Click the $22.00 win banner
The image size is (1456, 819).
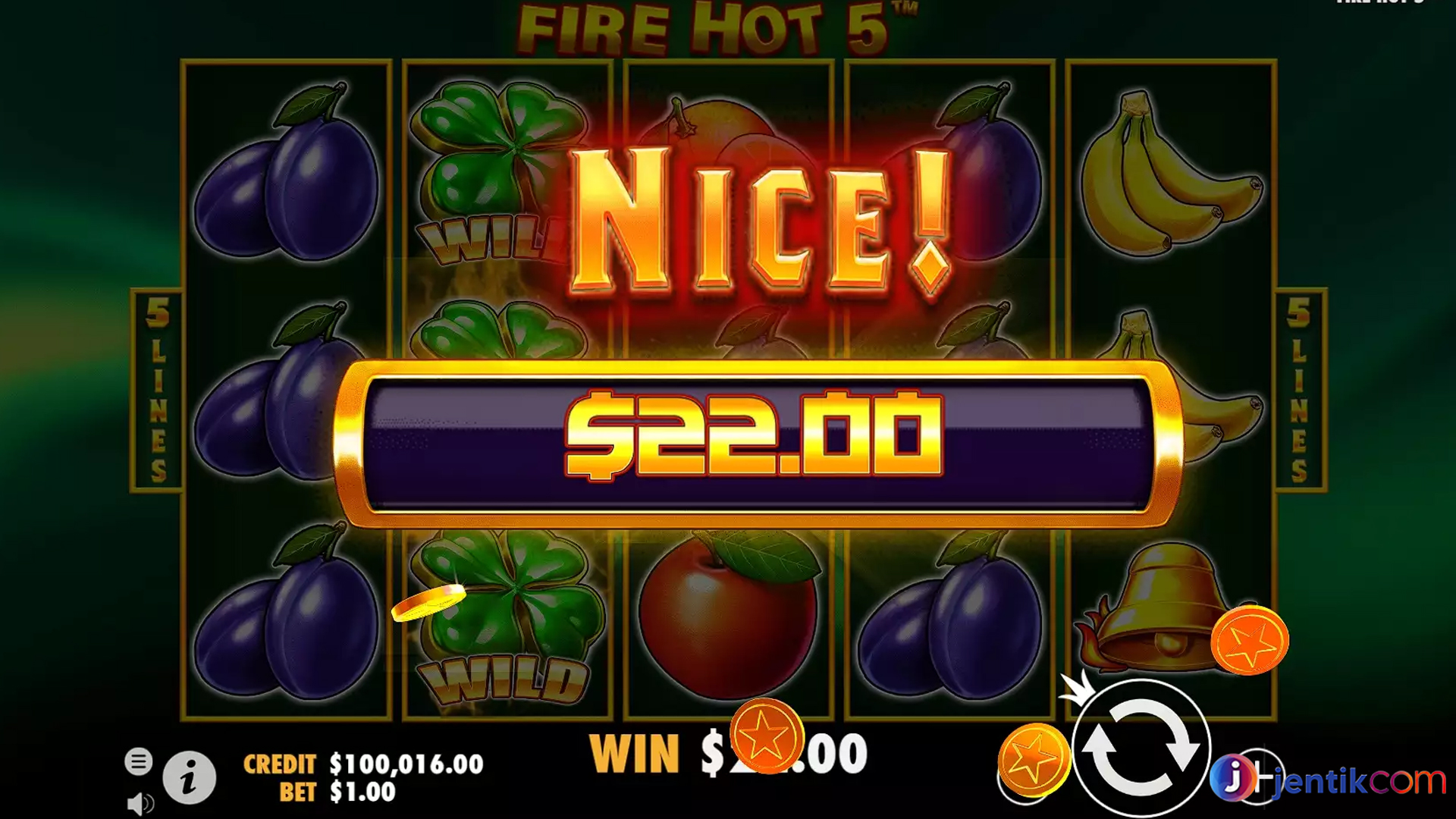[x=758, y=444]
